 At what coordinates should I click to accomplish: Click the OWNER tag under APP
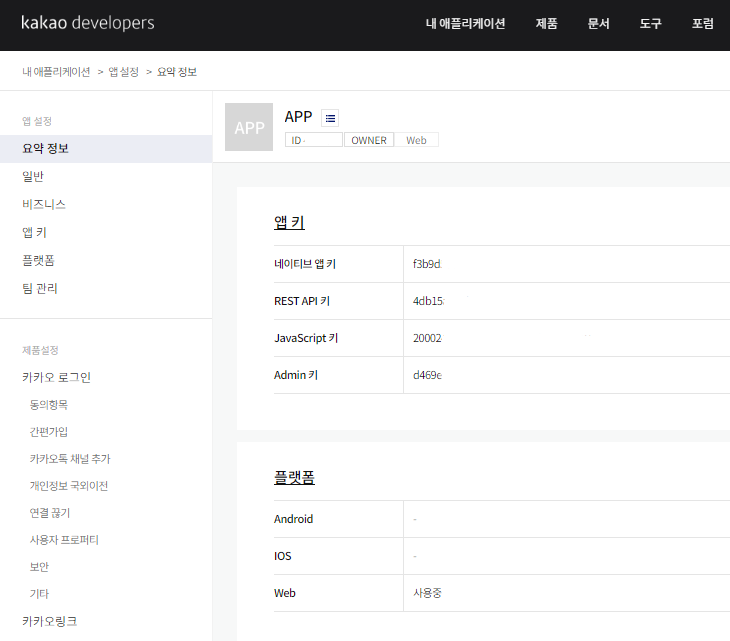click(369, 140)
